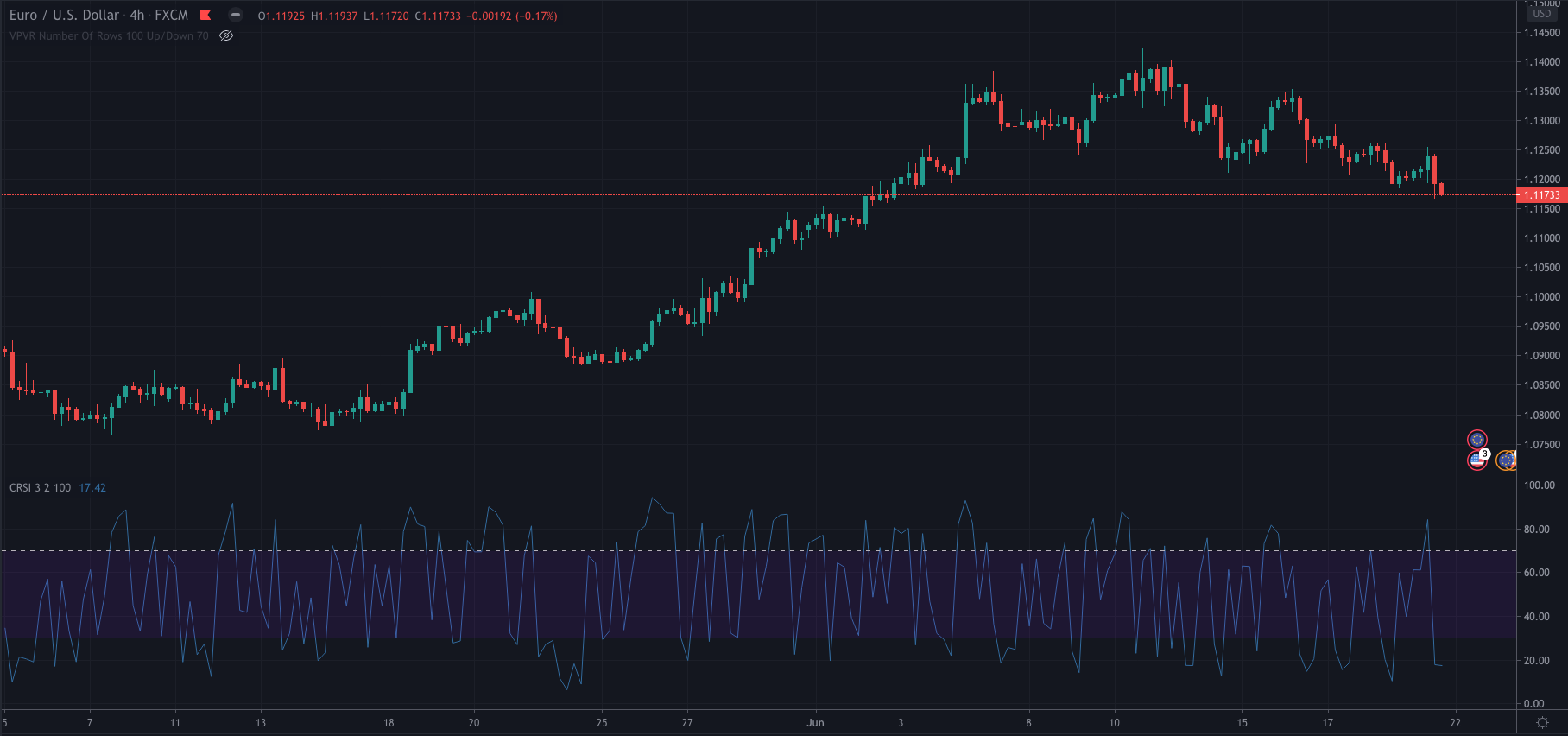The height and width of the screenshot is (736, 1568).
Task: Click the 4h interval in chart title
Action: pos(137,15)
